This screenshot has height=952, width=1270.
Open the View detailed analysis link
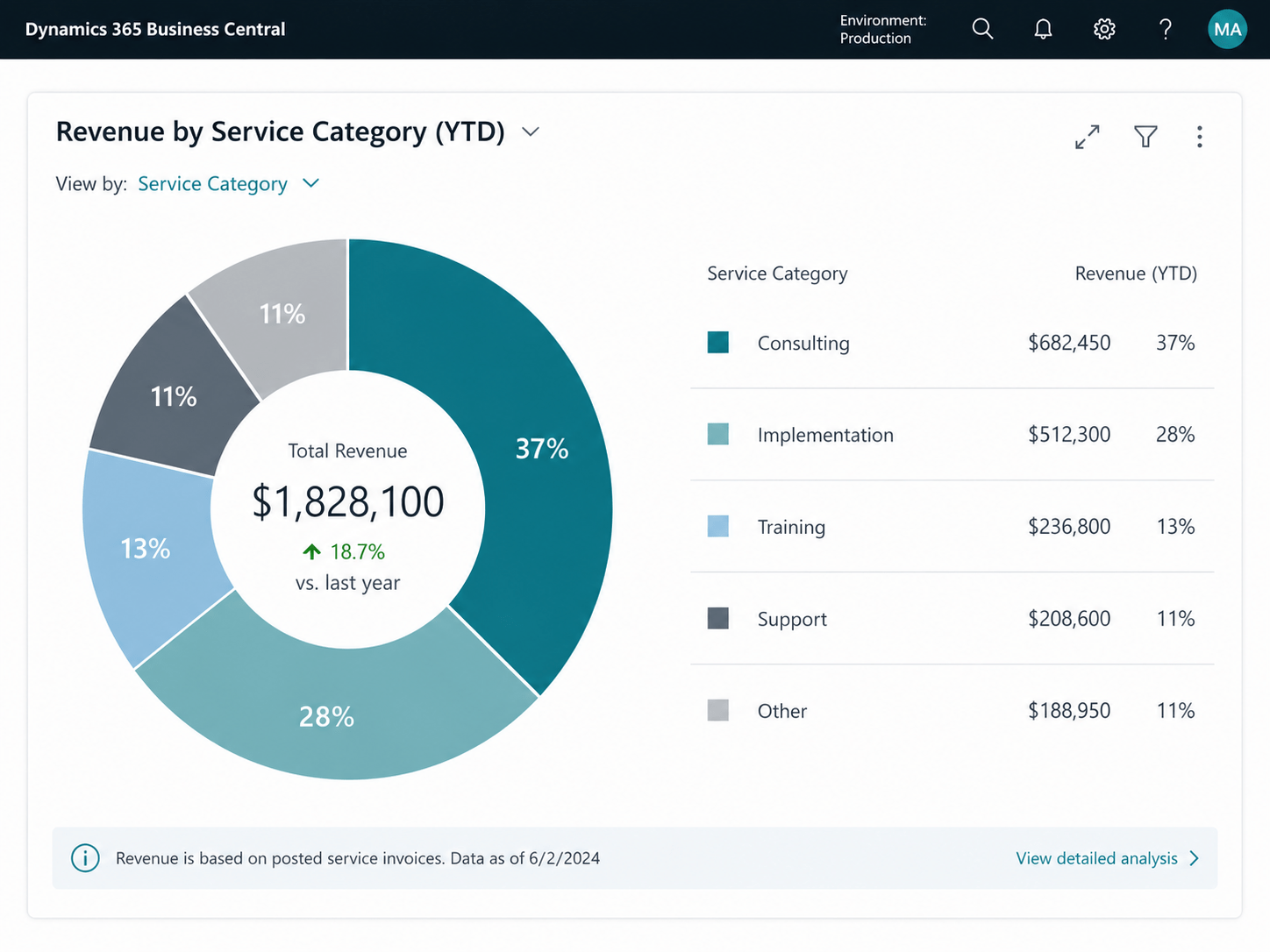tap(1107, 858)
